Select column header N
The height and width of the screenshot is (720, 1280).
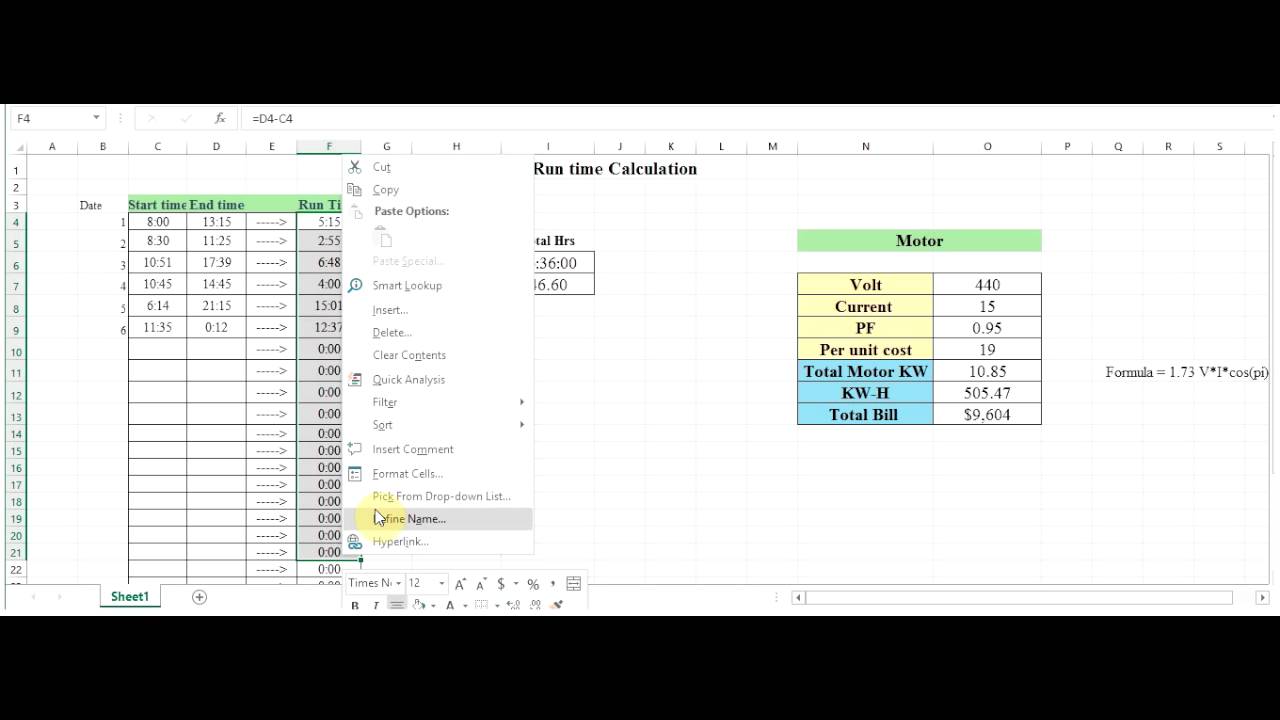coord(865,147)
